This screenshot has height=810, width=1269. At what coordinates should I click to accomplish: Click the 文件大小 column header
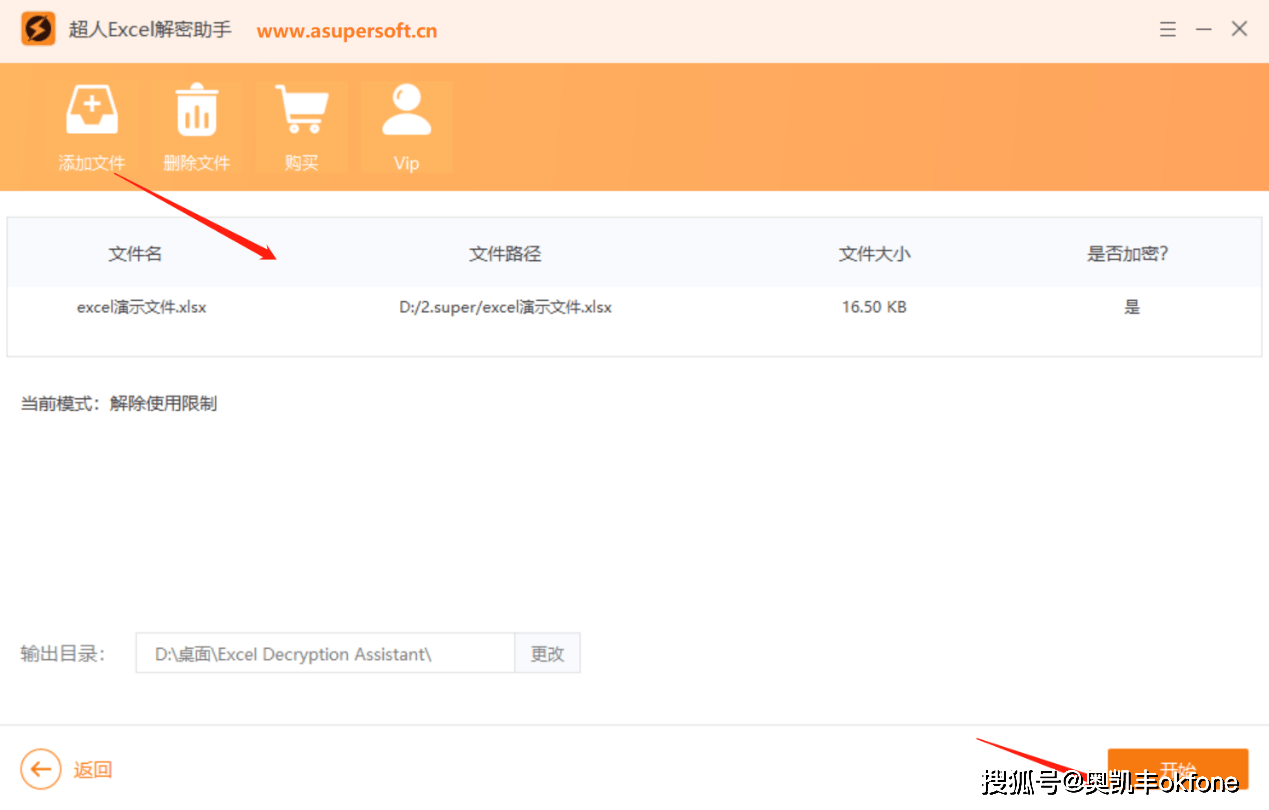click(x=874, y=254)
